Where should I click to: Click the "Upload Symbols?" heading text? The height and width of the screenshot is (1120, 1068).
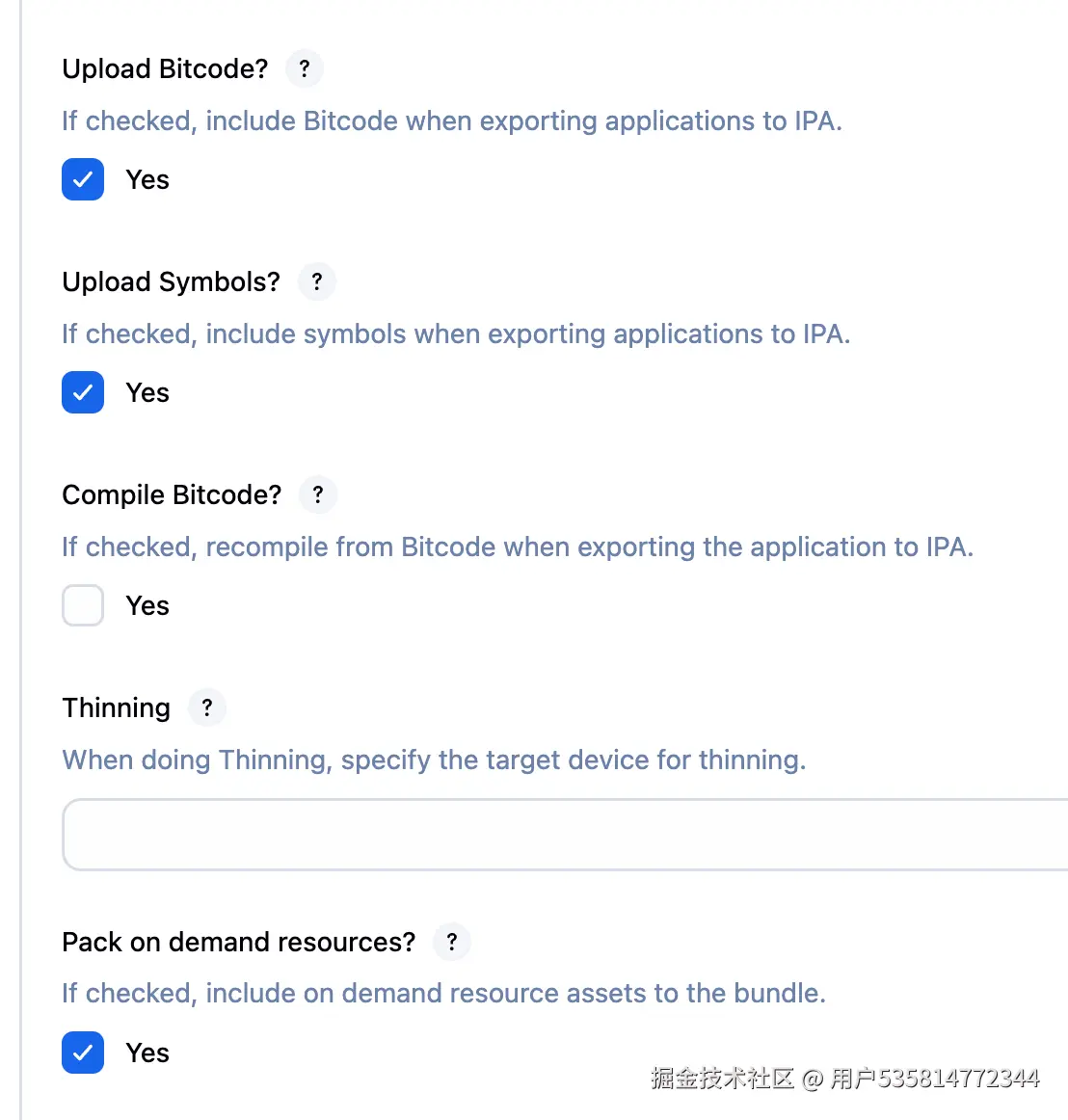pos(171,282)
